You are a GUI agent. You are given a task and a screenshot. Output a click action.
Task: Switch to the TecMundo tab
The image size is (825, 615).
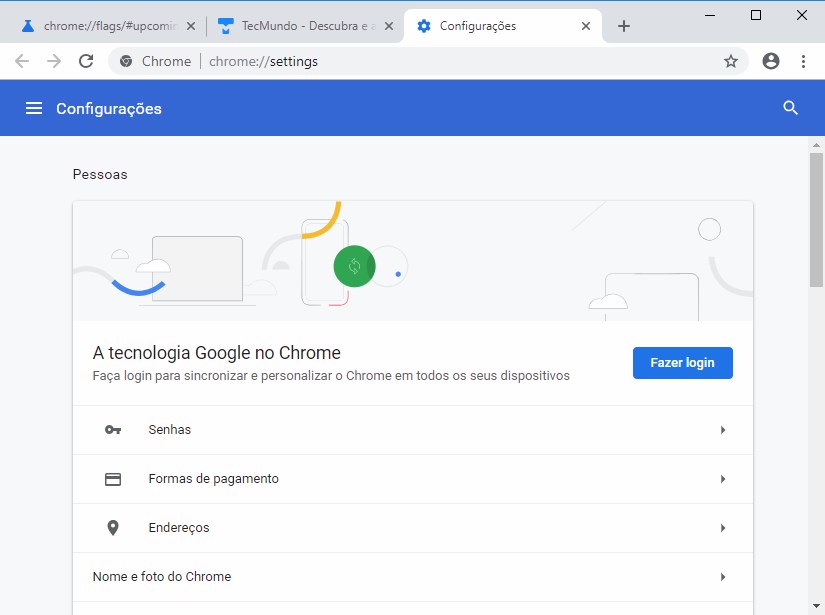click(x=305, y=26)
